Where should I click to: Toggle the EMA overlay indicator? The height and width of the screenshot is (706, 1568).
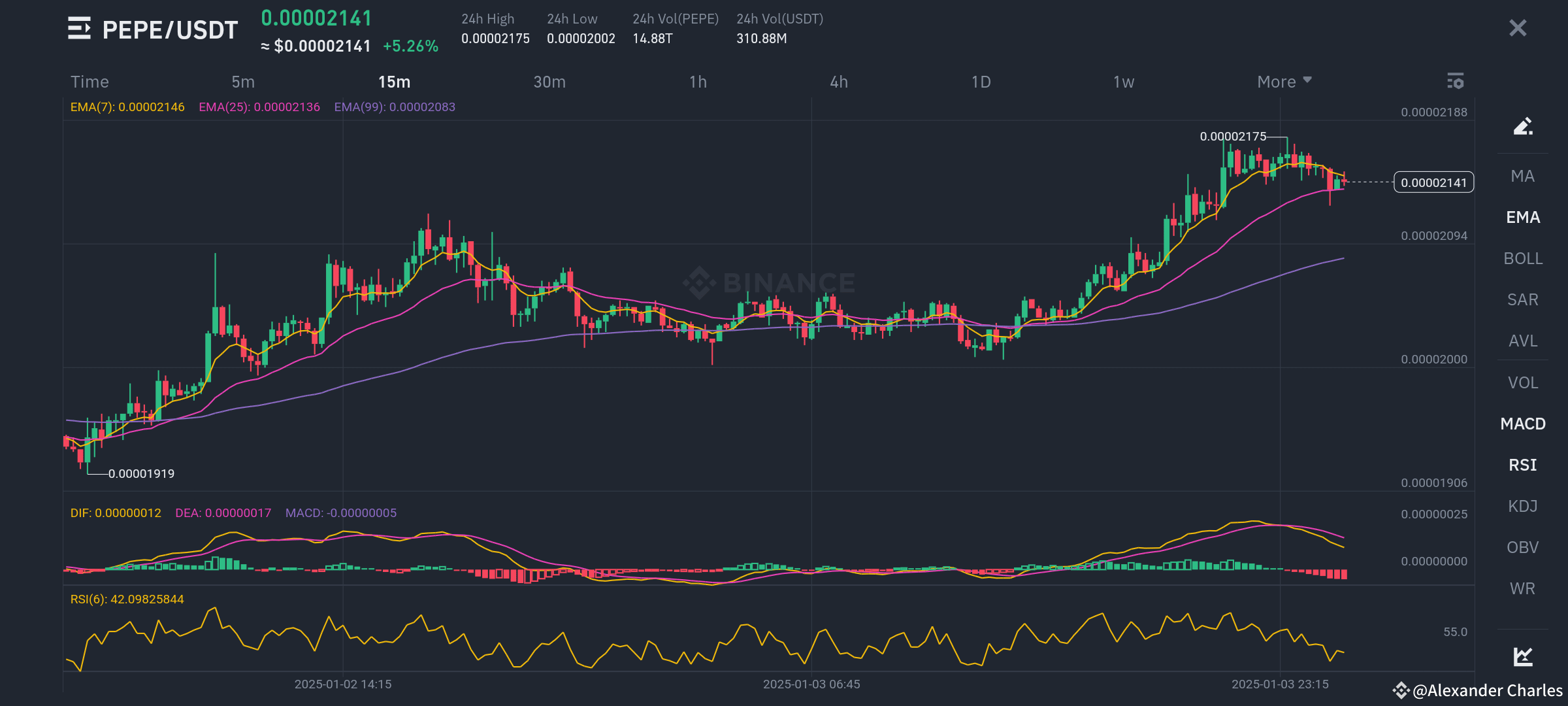tap(1523, 217)
